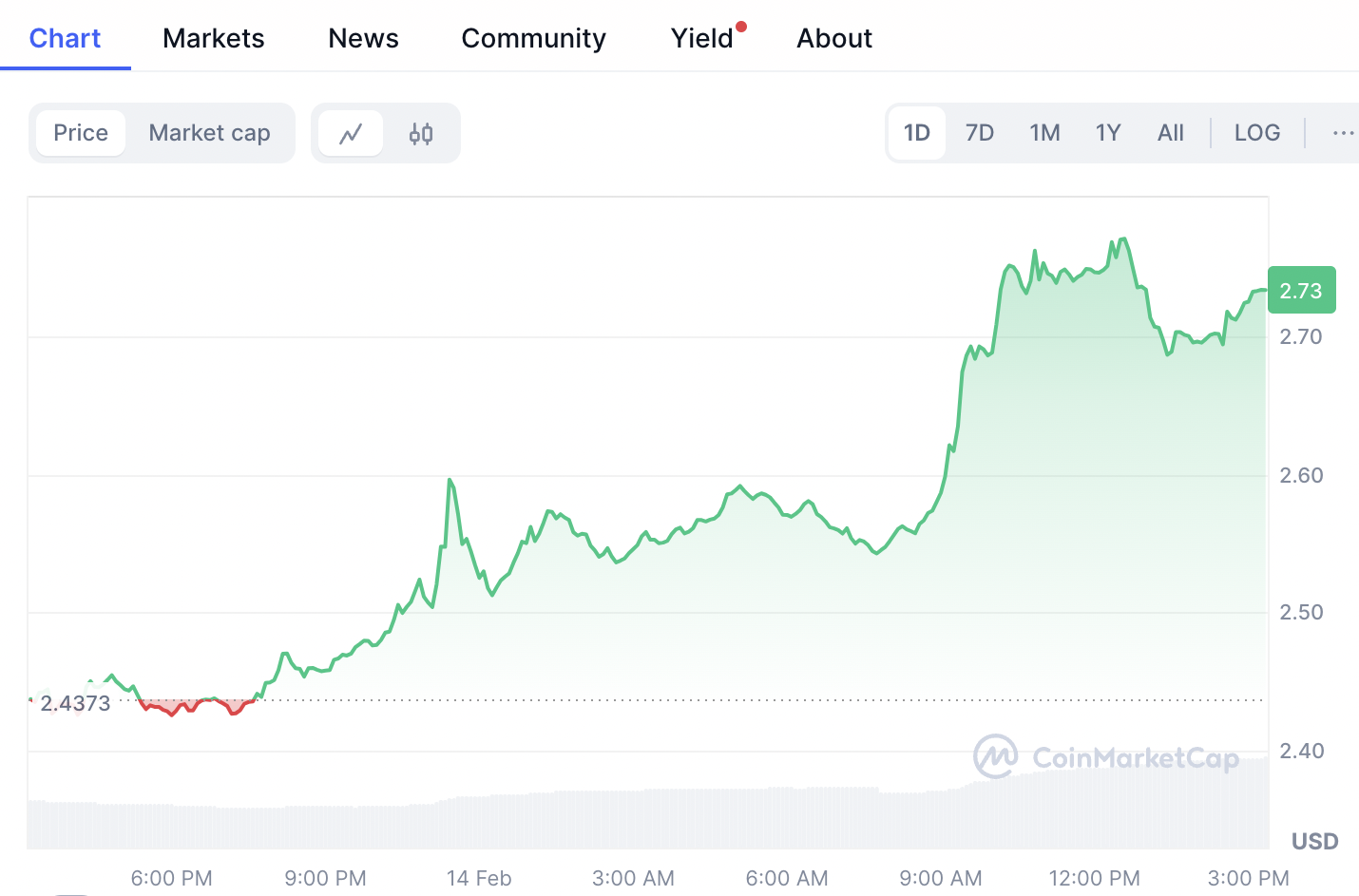The height and width of the screenshot is (896, 1359).
Task: Select the All time range
Action: [1171, 133]
